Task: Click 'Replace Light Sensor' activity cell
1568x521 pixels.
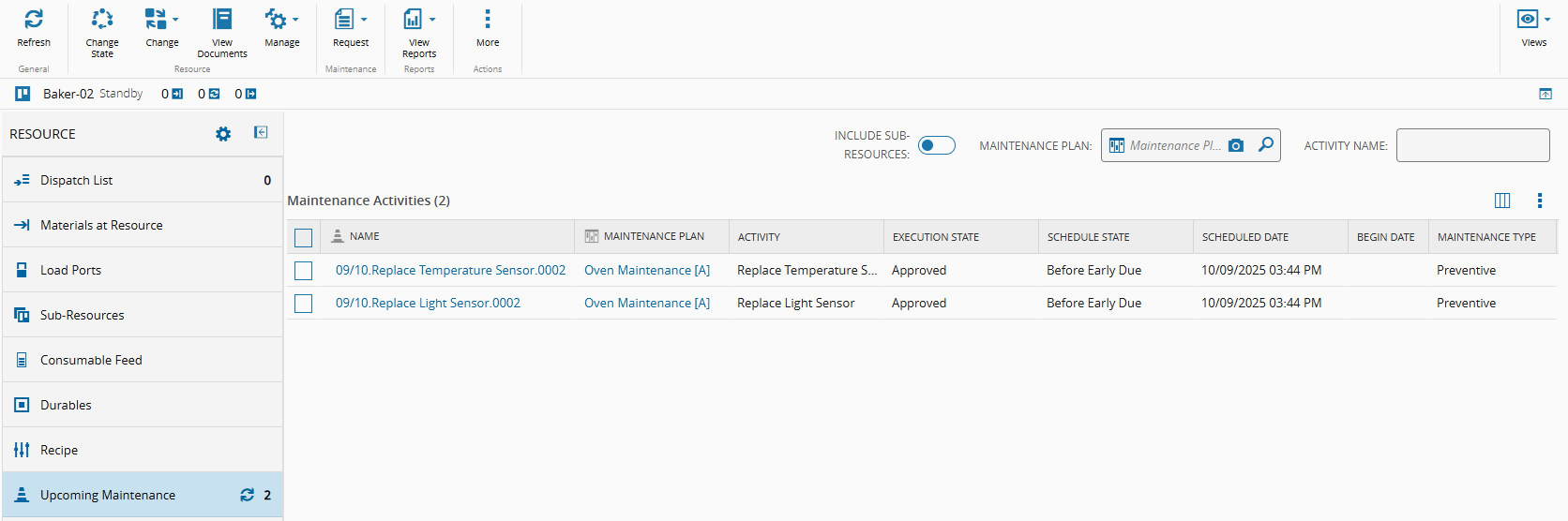Action: click(x=796, y=303)
